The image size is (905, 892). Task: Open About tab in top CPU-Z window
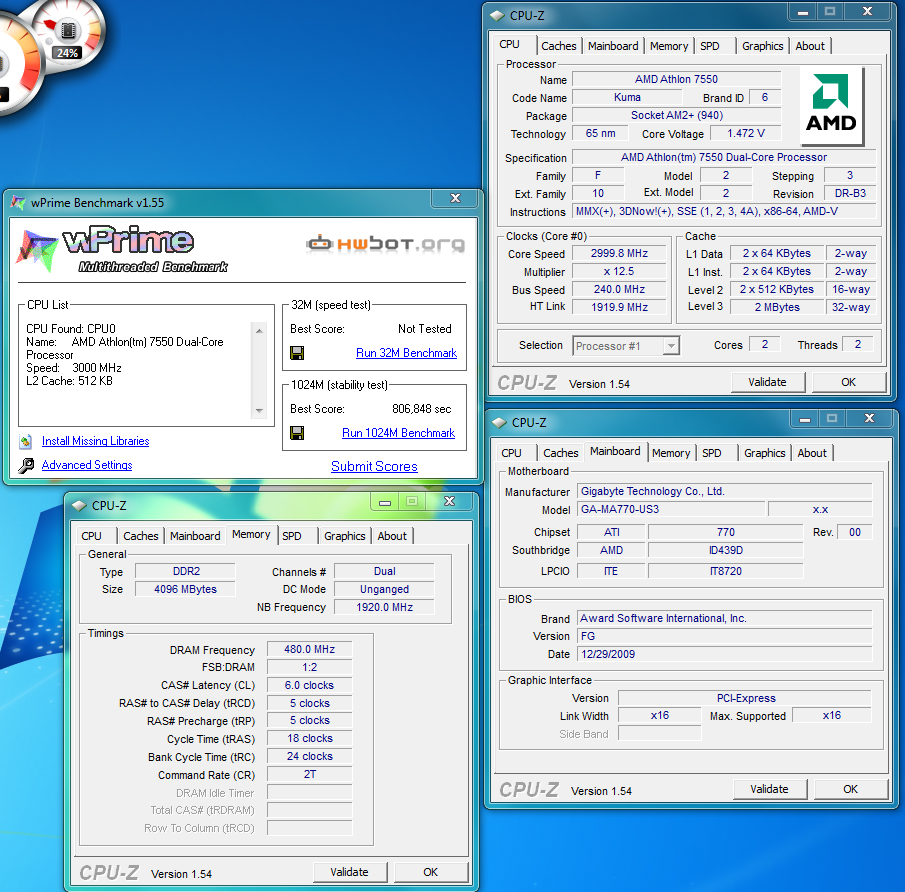tap(810, 46)
